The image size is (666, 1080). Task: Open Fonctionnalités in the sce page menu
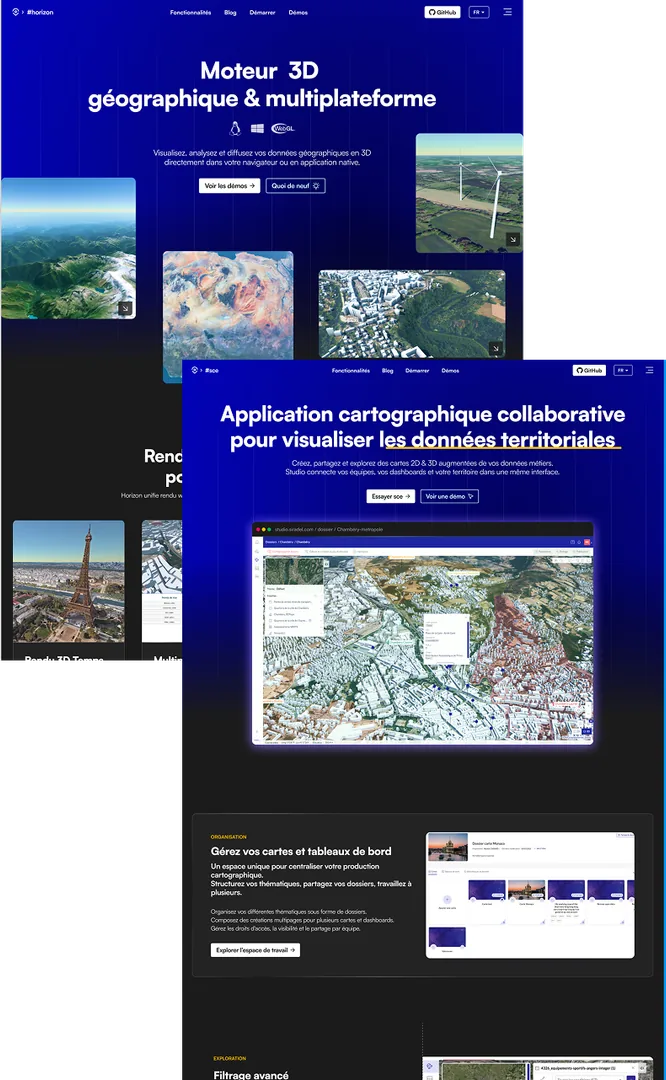click(x=351, y=371)
